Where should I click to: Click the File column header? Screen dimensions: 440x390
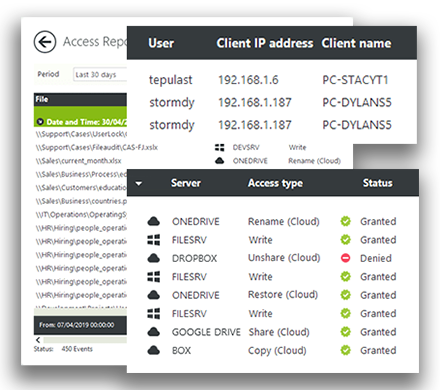pyautogui.click(x=42, y=99)
